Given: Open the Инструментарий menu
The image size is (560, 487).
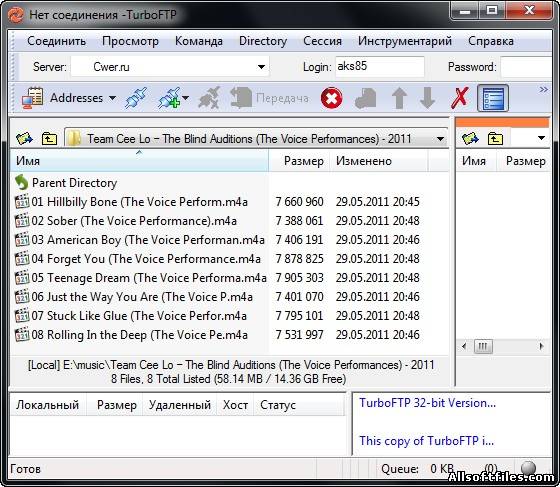Looking at the screenshot, I should tap(405, 41).
